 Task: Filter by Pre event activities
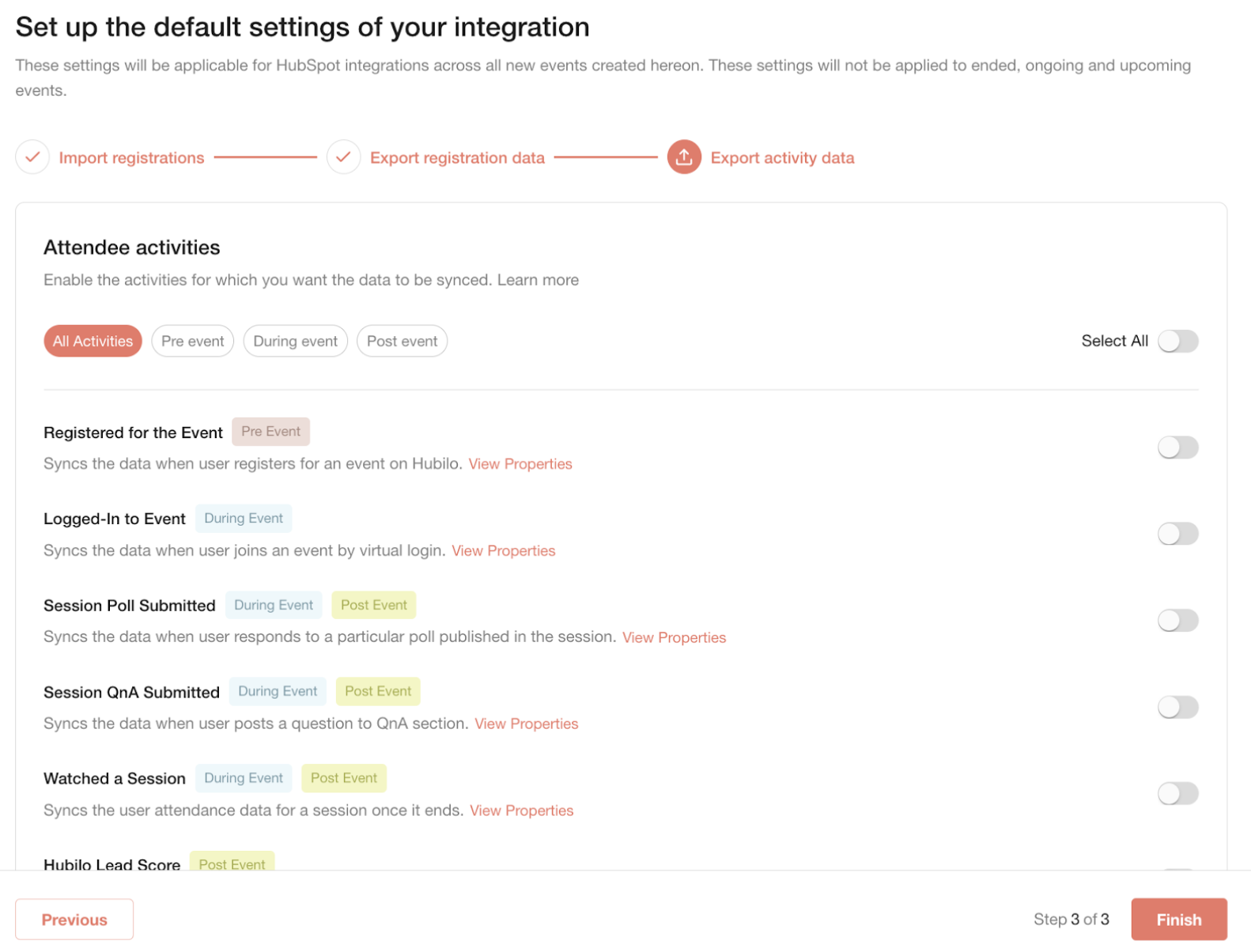192,341
